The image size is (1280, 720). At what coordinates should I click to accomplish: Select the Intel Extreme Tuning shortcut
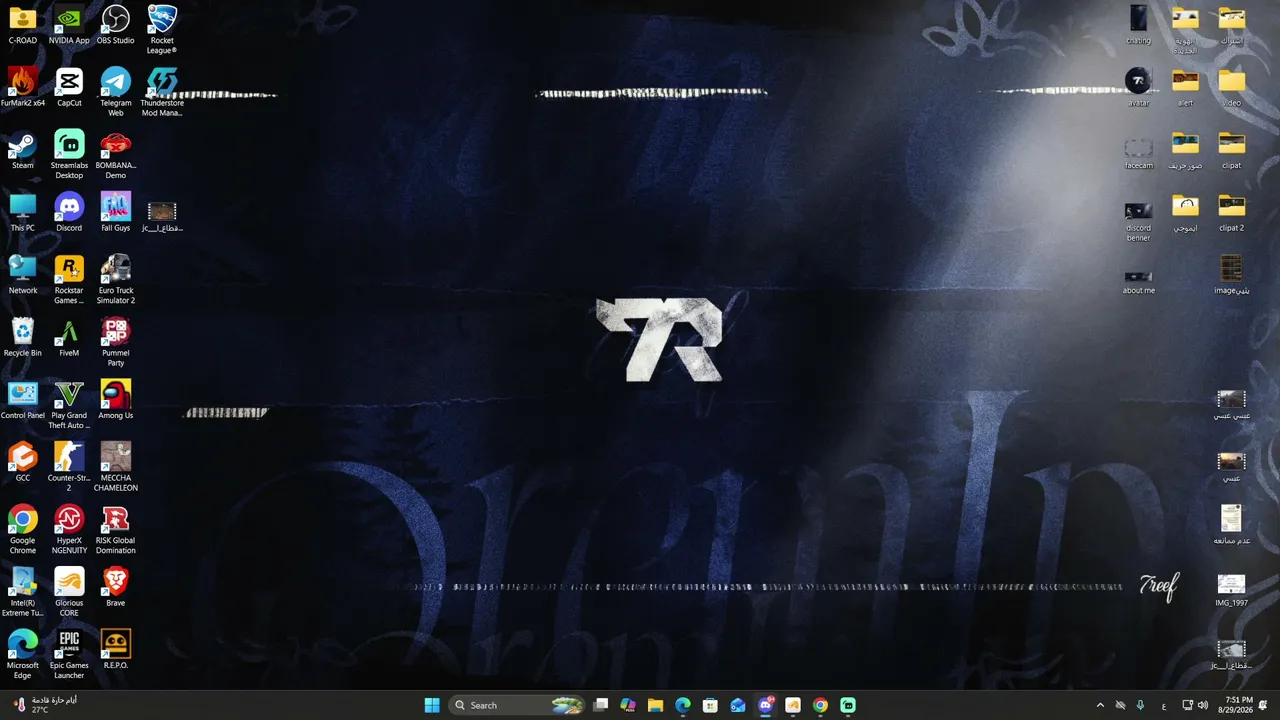23,592
